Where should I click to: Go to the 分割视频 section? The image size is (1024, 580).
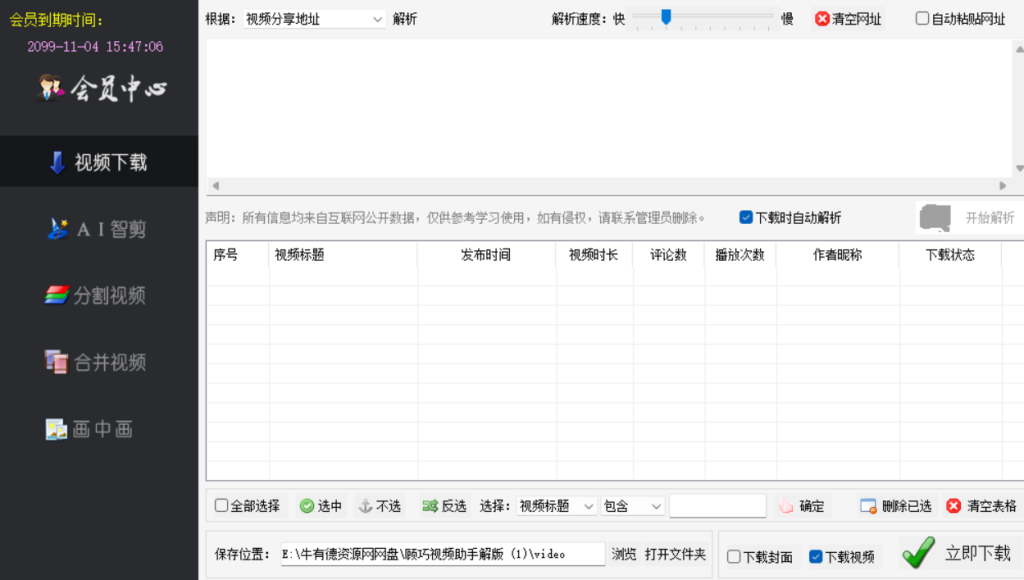click(99, 295)
